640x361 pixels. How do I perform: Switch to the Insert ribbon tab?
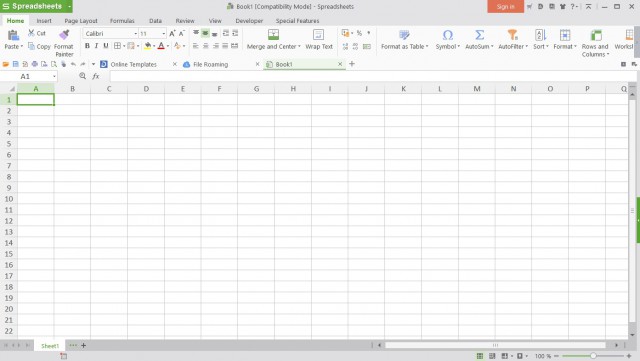44,21
